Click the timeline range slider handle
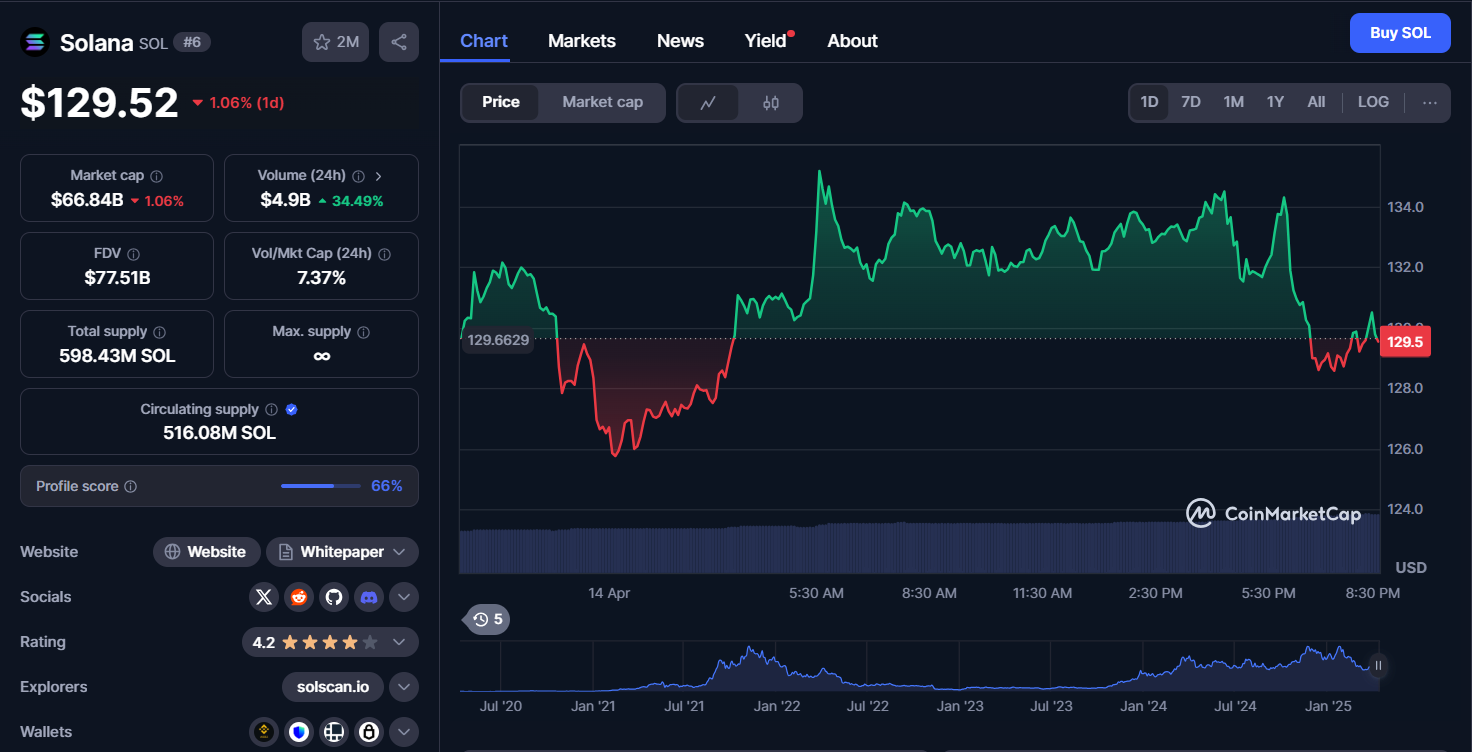The height and width of the screenshot is (752, 1472). pos(1378,665)
